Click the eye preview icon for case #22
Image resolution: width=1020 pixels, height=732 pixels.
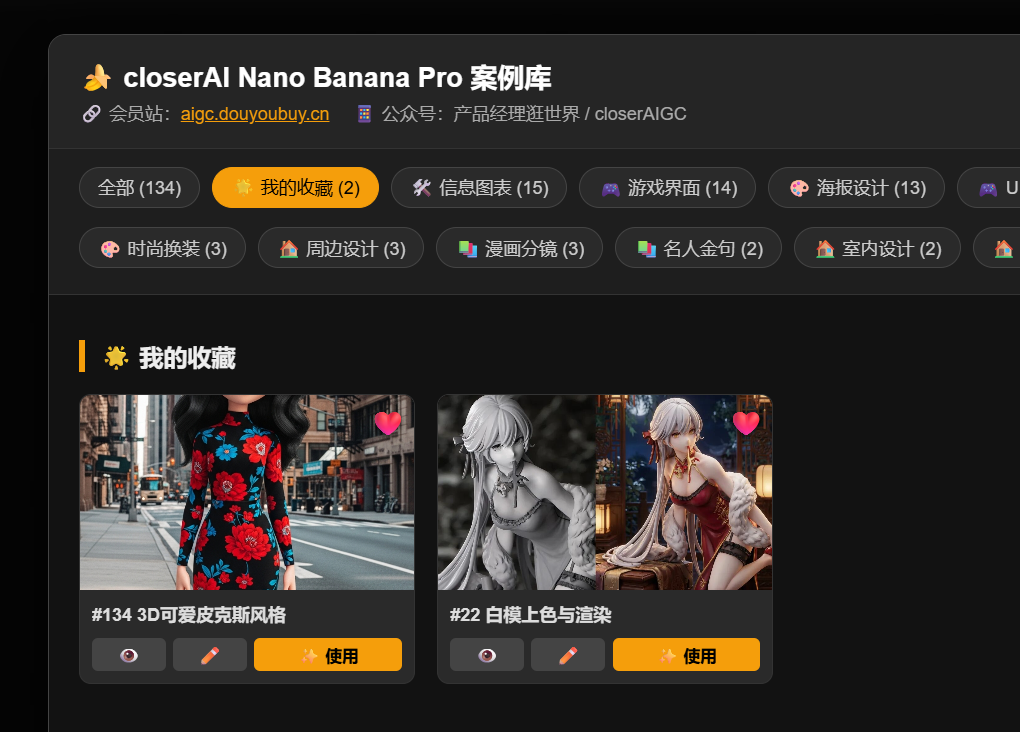click(x=487, y=655)
